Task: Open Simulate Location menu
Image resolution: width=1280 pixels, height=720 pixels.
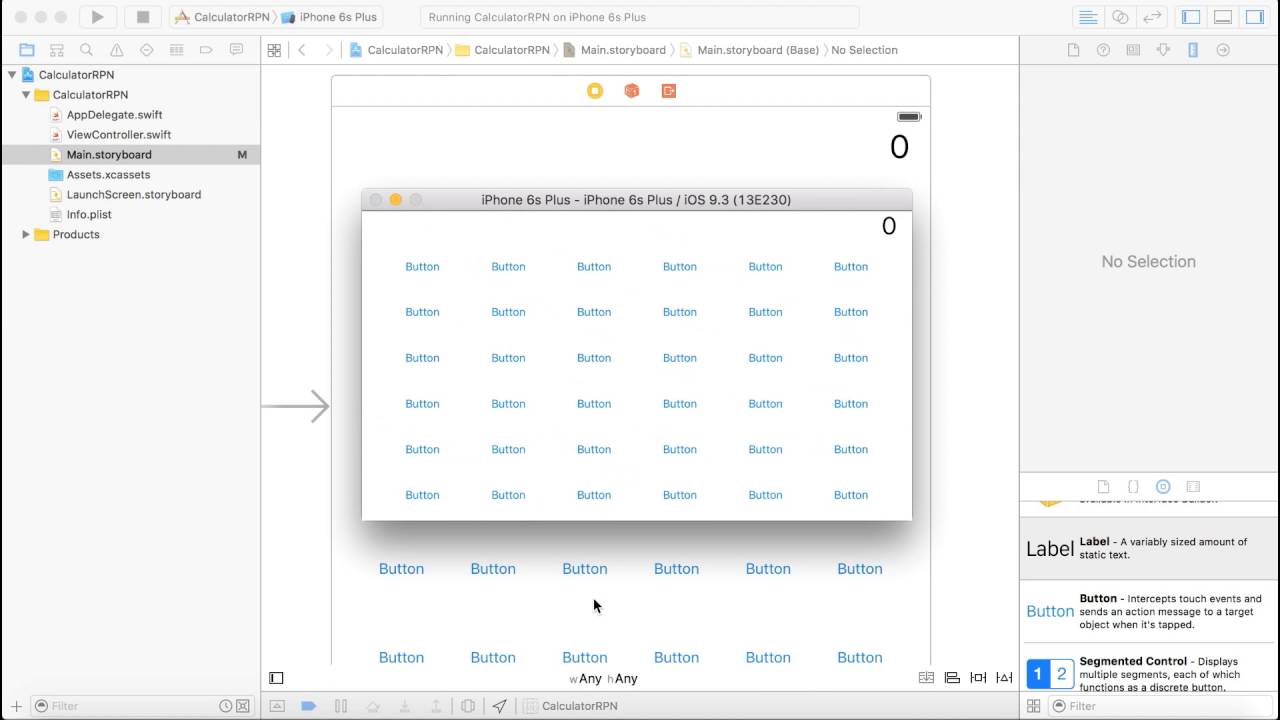Action: (x=500, y=706)
